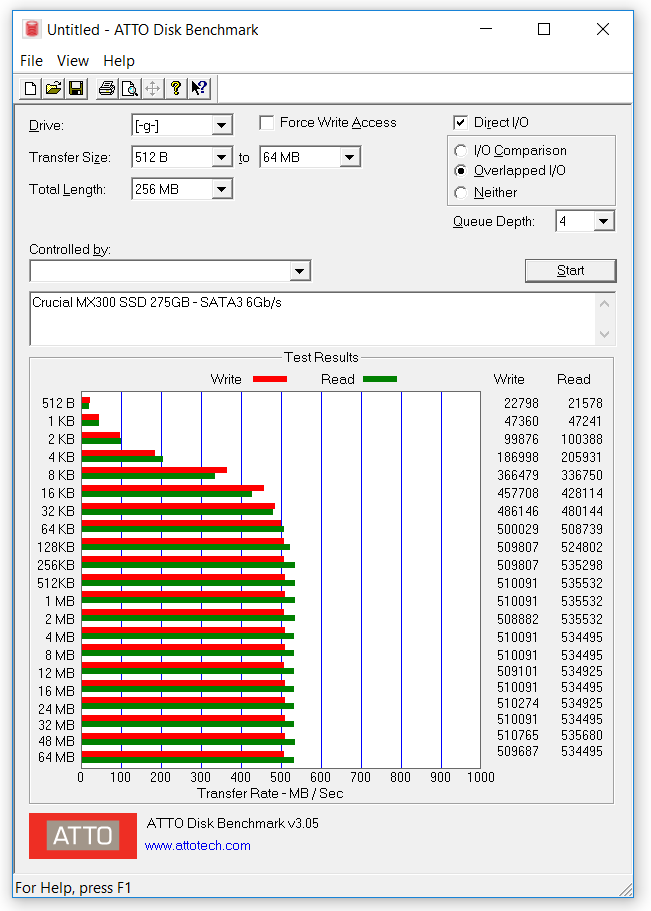Click the Write column header
Screen dimensions: 651x911
509,379
